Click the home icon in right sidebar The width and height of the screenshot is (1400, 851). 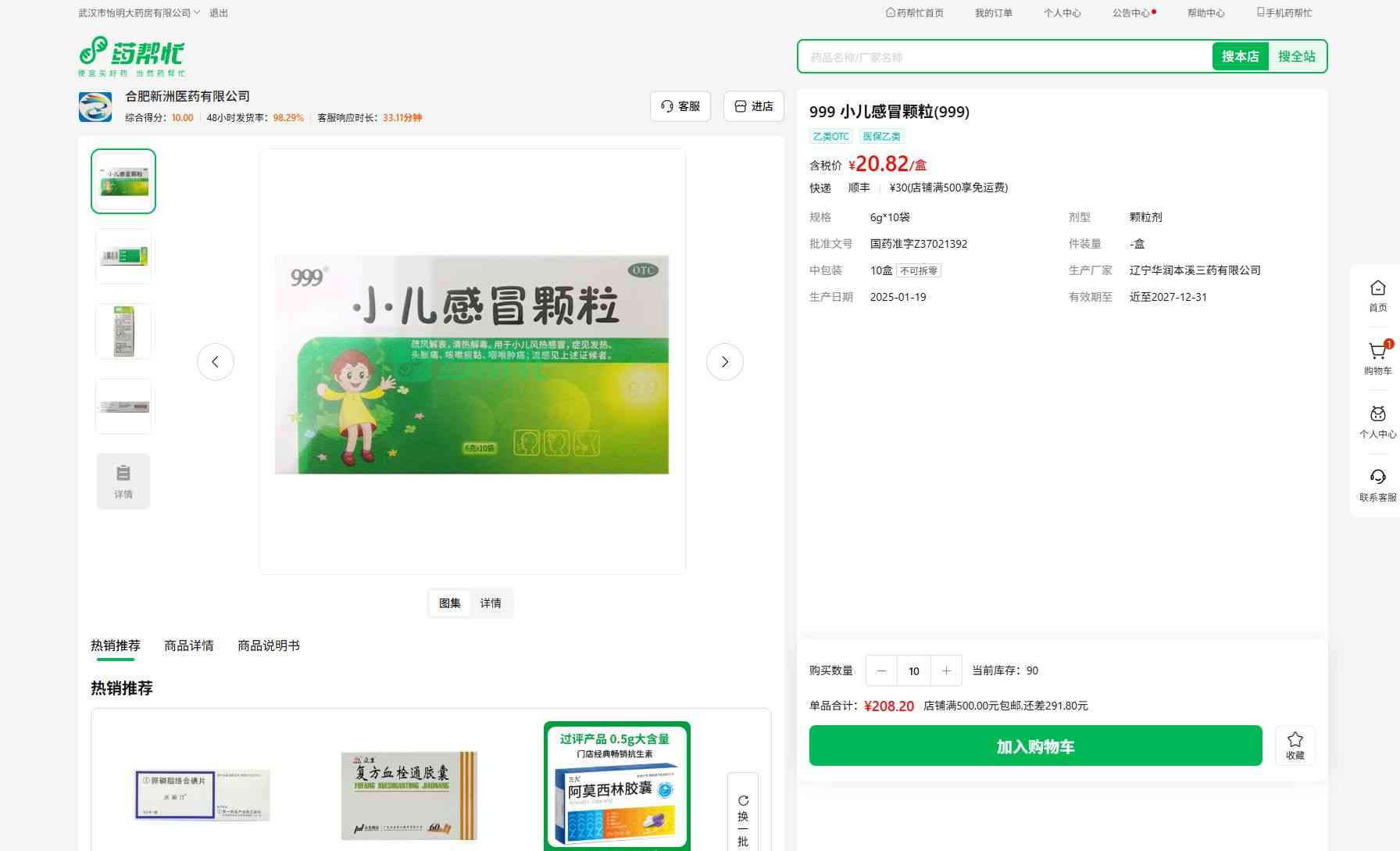[x=1377, y=295]
